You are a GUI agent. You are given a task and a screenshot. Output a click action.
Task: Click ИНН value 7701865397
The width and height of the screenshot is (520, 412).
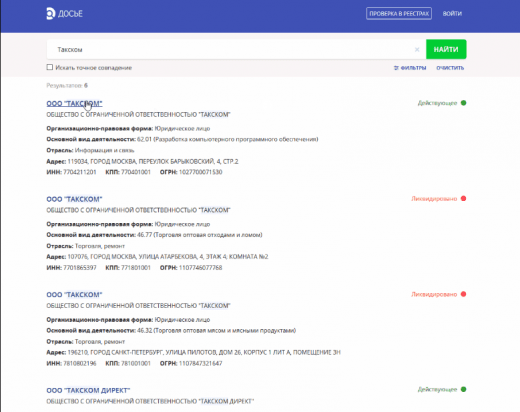(80, 268)
